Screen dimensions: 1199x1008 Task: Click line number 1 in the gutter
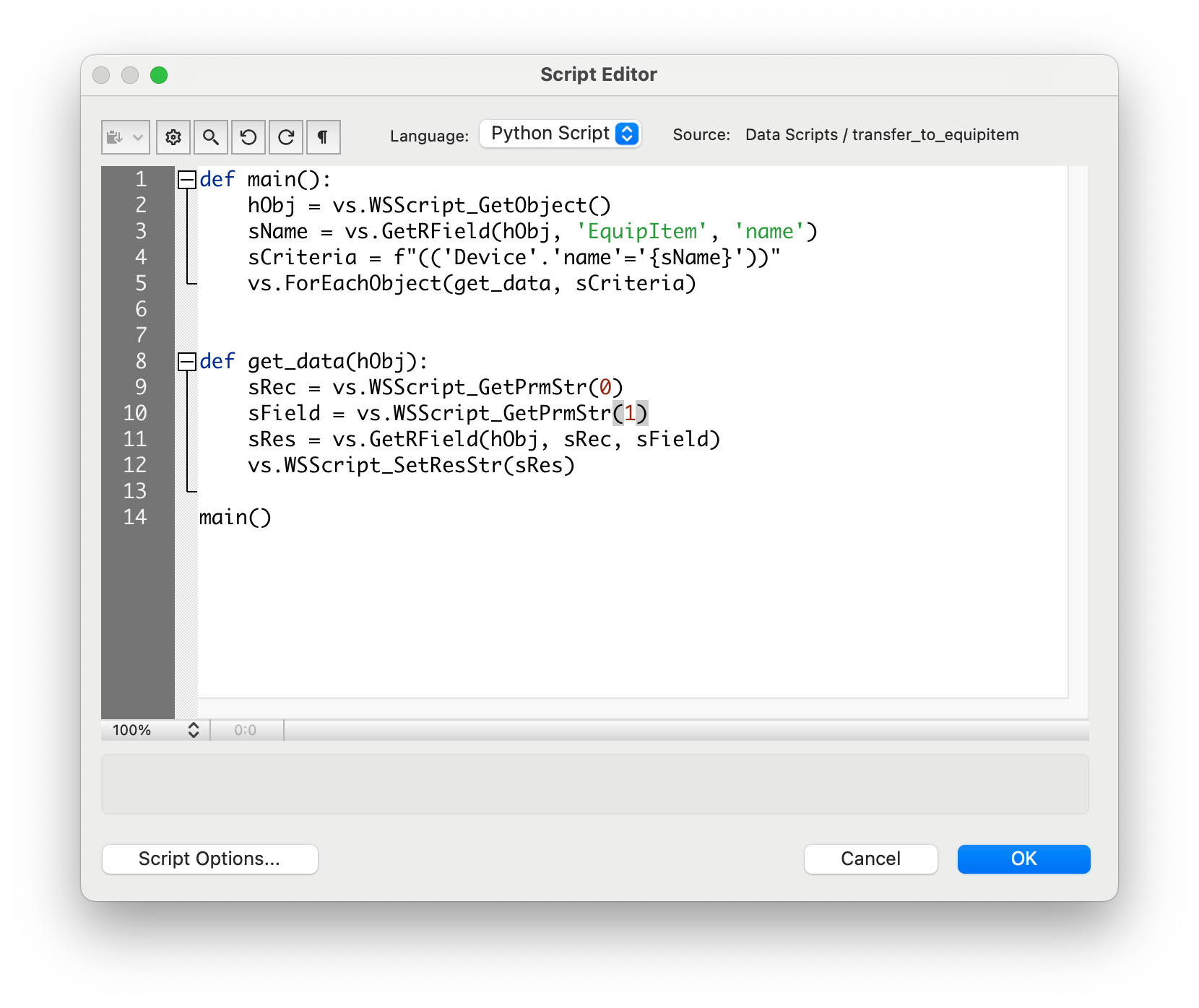[141, 179]
